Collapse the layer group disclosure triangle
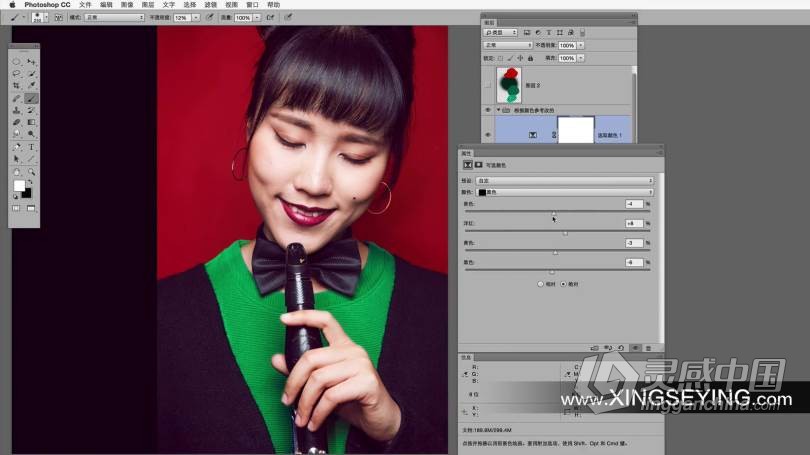This screenshot has height=455, width=810. (x=499, y=110)
